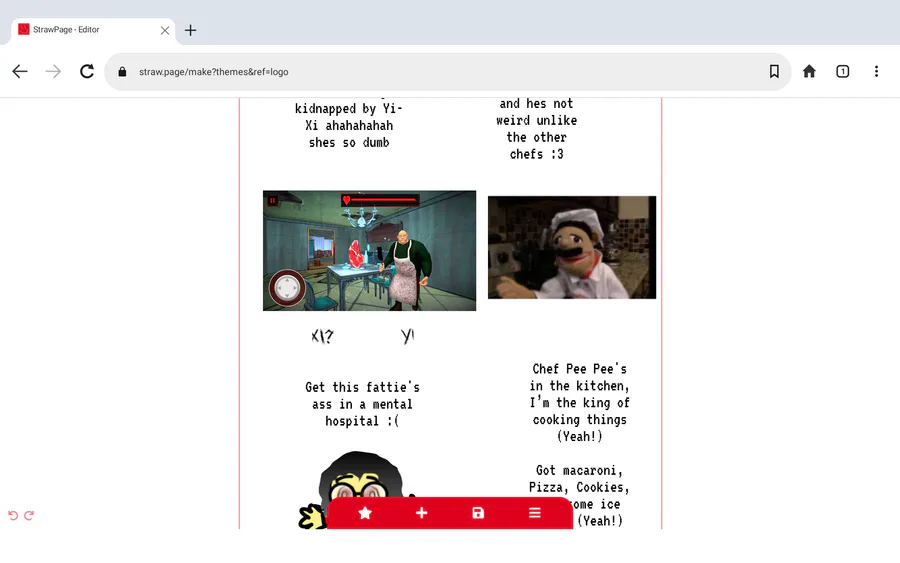The height and width of the screenshot is (563, 900).
Task: Select the 'Y!' scribbled text
Action: click(x=408, y=336)
